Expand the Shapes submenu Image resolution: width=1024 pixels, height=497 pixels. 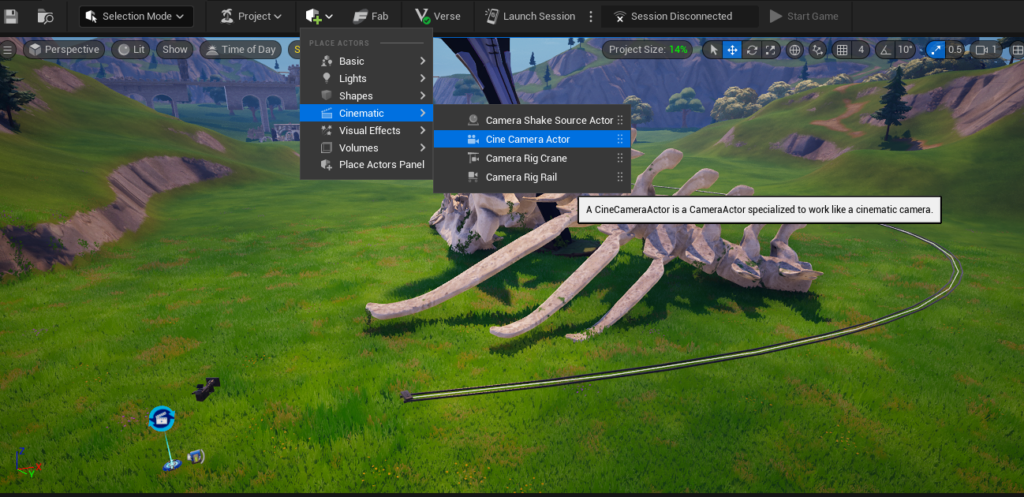click(x=366, y=95)
